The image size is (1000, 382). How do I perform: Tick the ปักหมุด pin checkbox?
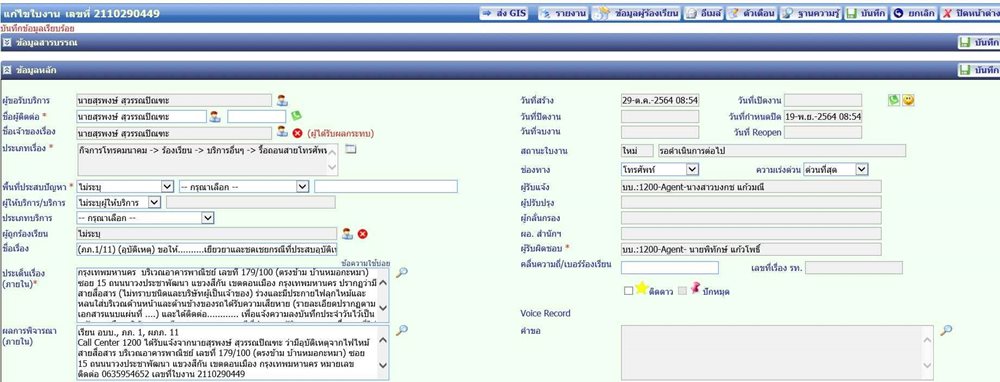683,291
